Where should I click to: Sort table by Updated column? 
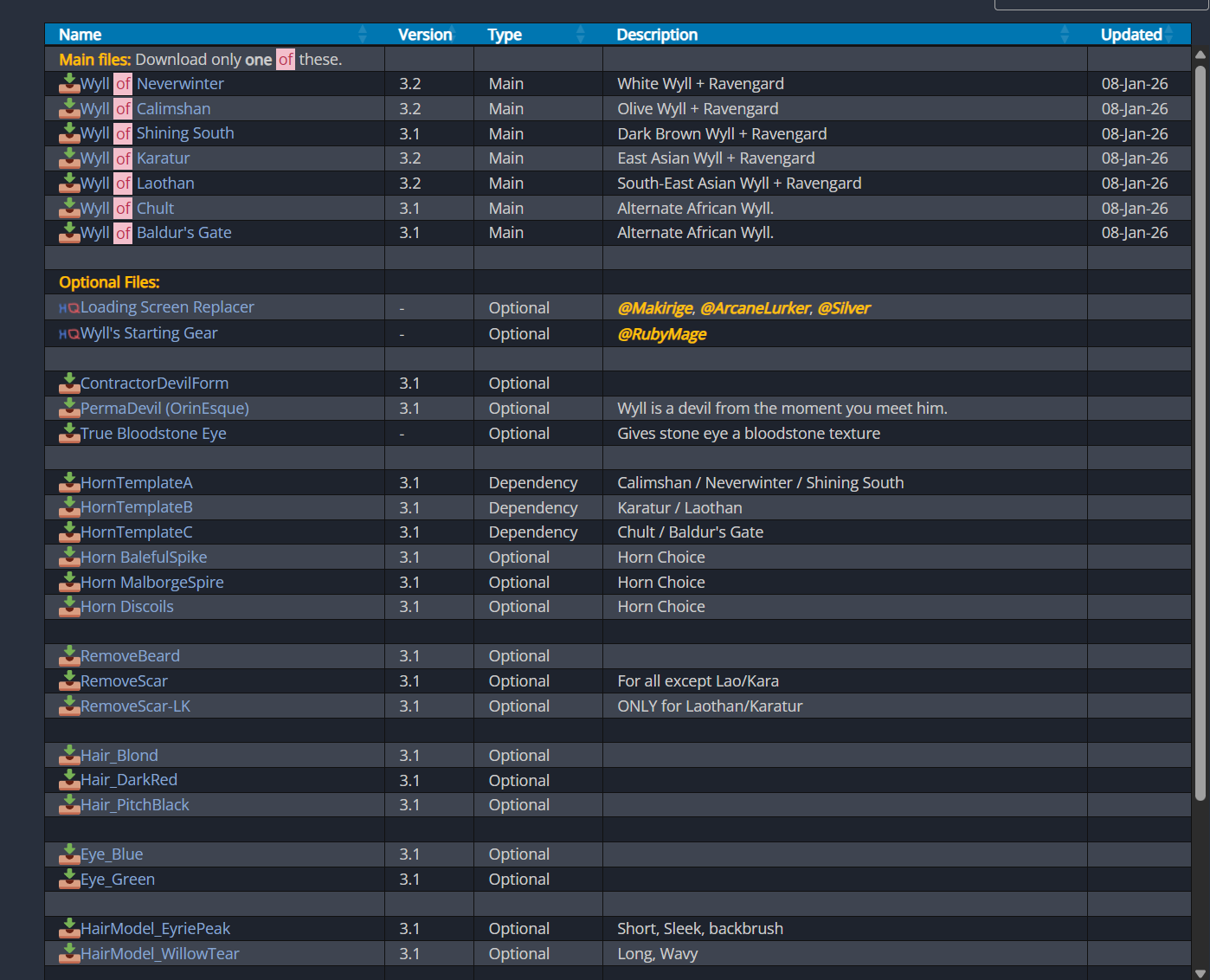click(1139, 35)
